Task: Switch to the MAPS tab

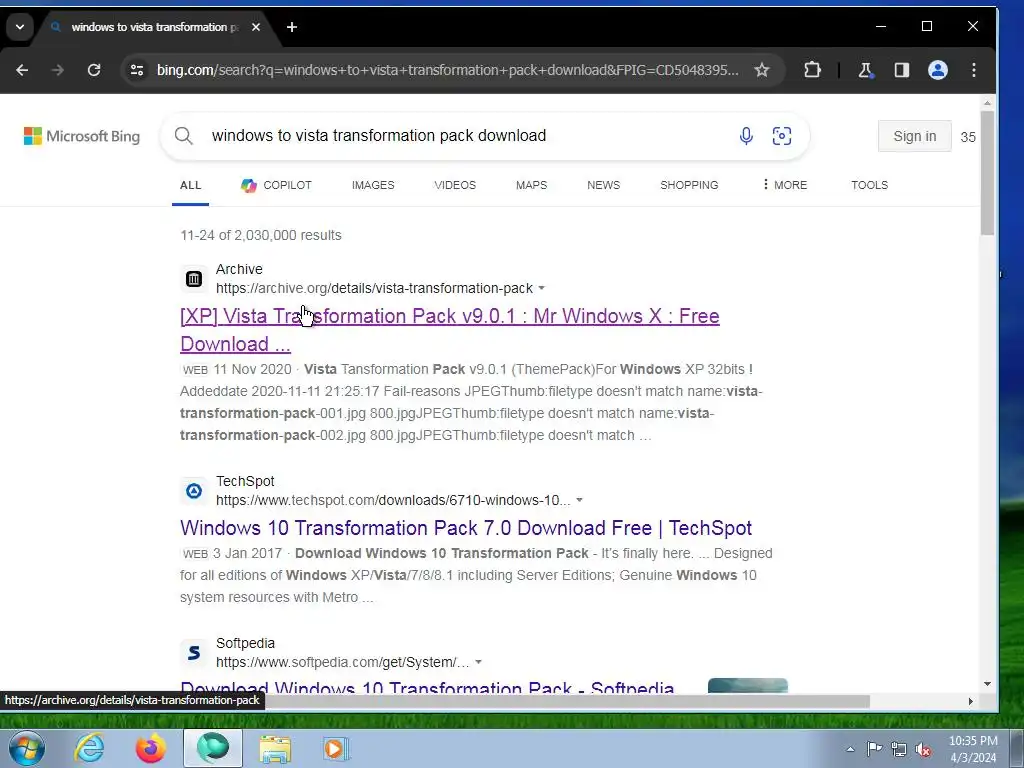Action: click(x=532, y=185)
